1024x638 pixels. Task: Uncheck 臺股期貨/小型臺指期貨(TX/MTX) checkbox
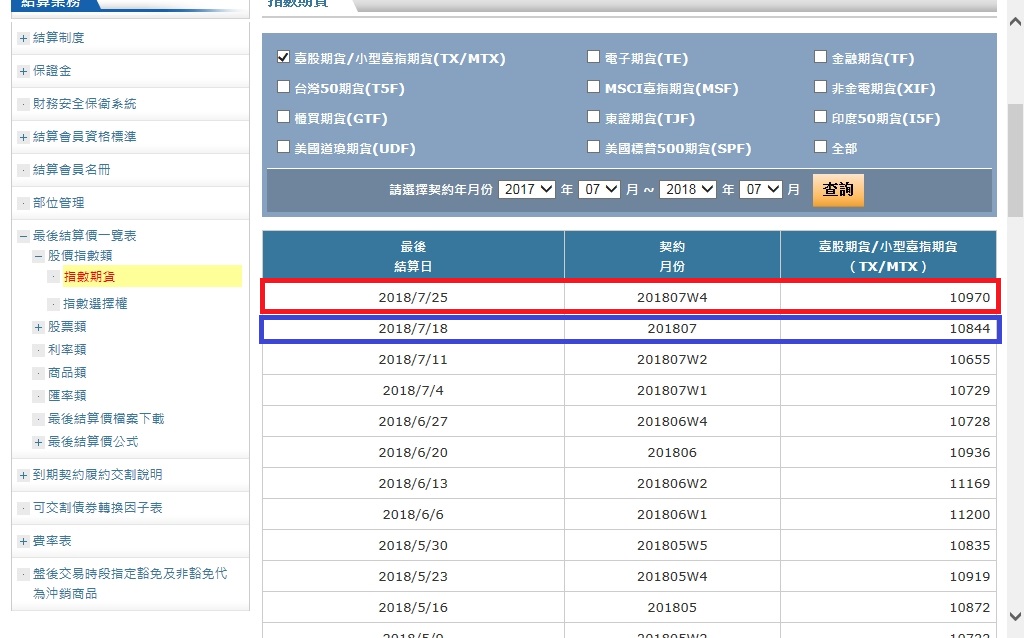283,57
